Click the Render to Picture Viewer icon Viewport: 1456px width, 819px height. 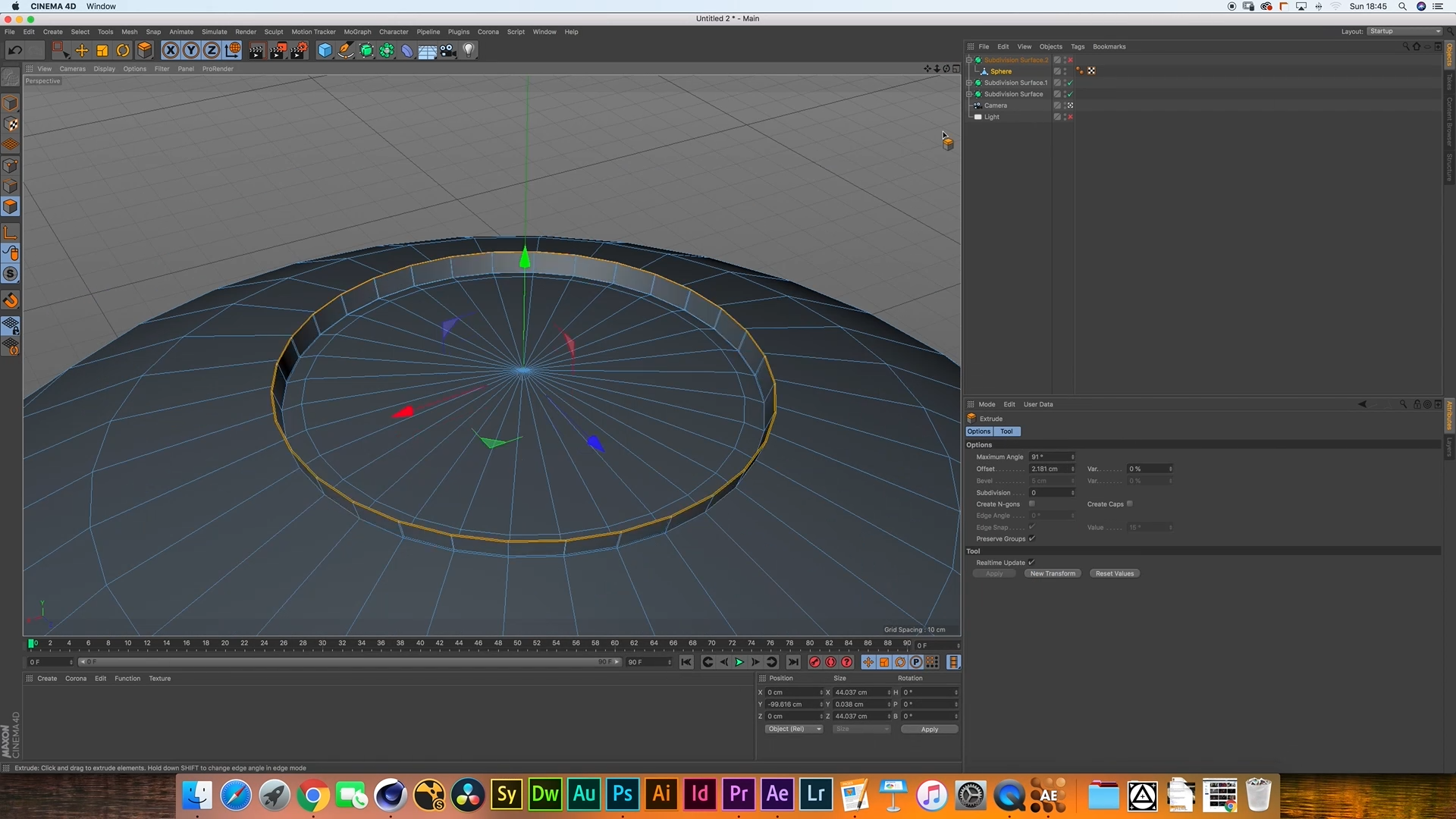pyautogui.click(x=278, y=51)
